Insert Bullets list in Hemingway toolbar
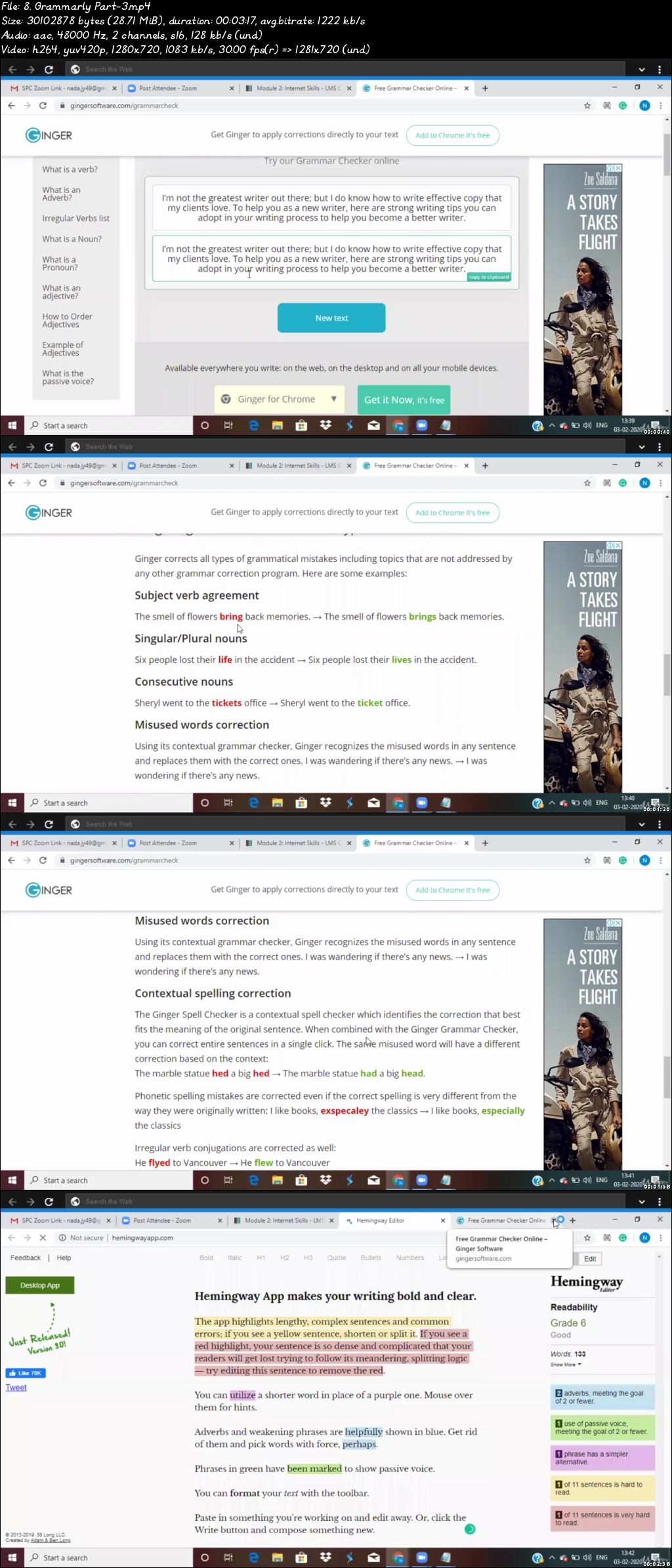The width and height of the screenshot is (672, 1568). 371,1258
